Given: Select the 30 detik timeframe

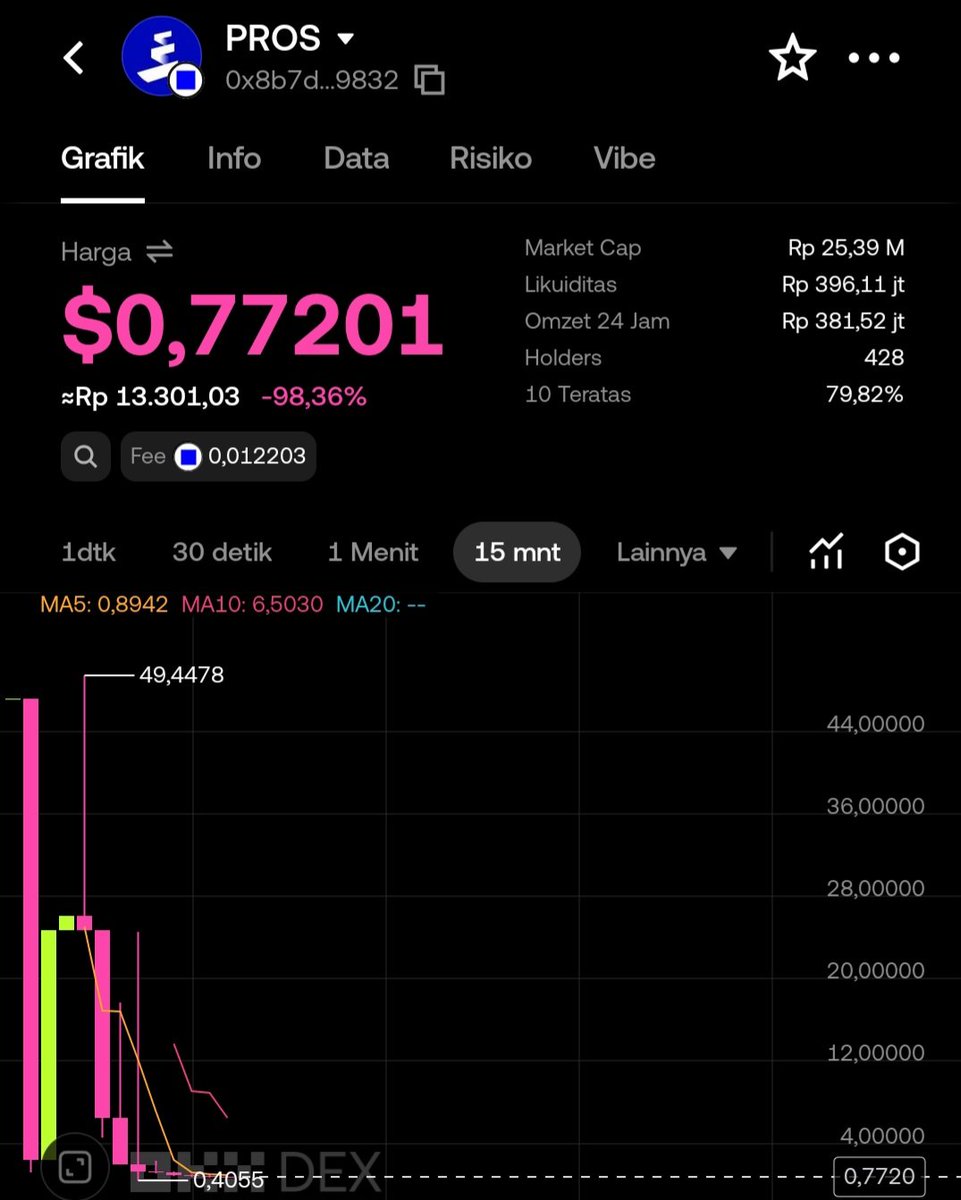Looking at the screenshot, I should coord(222,552).
